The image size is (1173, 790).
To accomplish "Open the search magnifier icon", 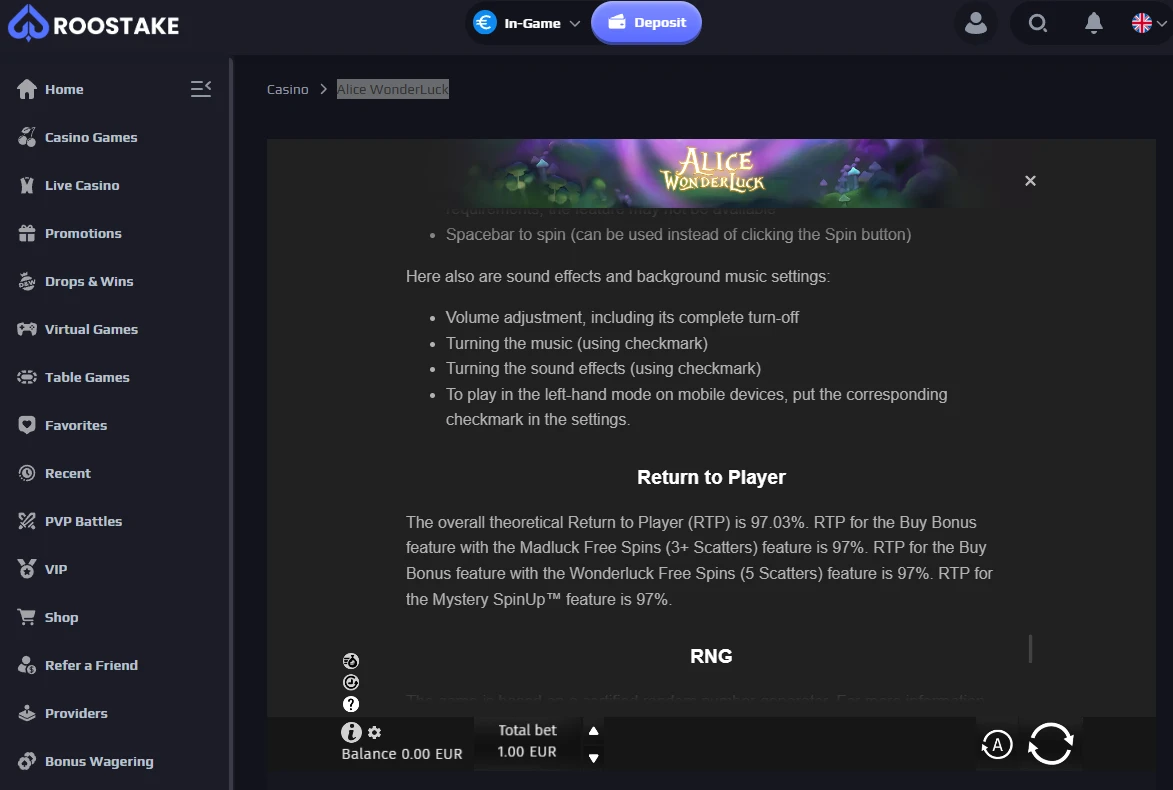I will (x=1037, y=23).
